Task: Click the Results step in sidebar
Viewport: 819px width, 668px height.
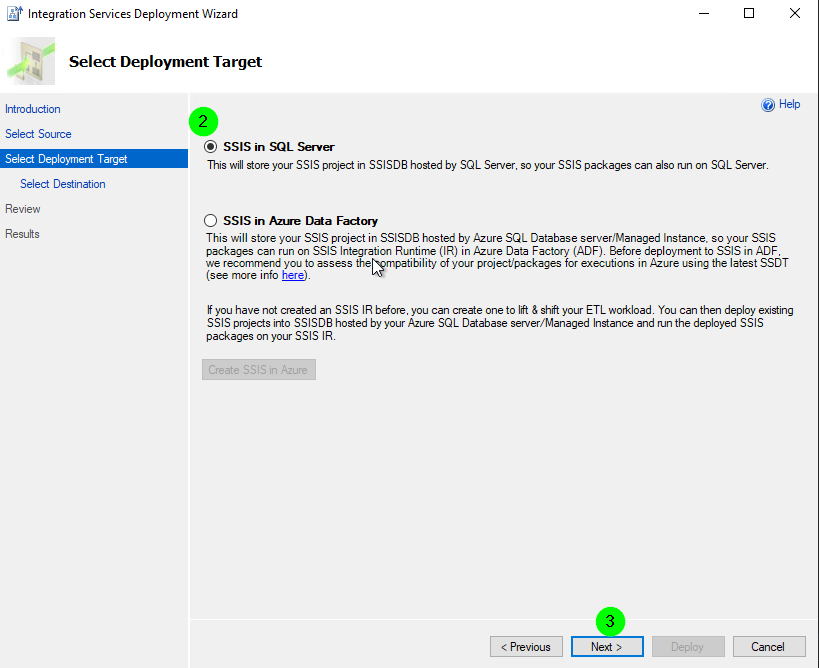Action: (x=22, y=234)
